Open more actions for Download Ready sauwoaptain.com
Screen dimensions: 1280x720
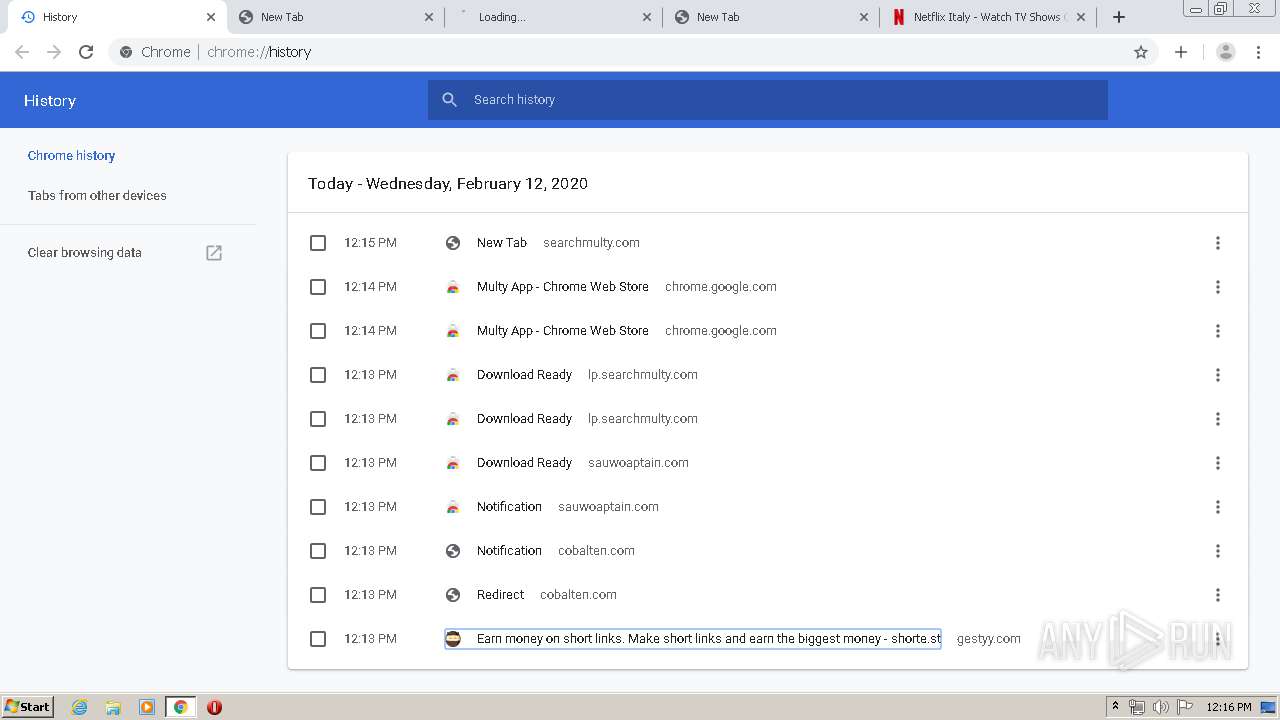point(1218,463)
